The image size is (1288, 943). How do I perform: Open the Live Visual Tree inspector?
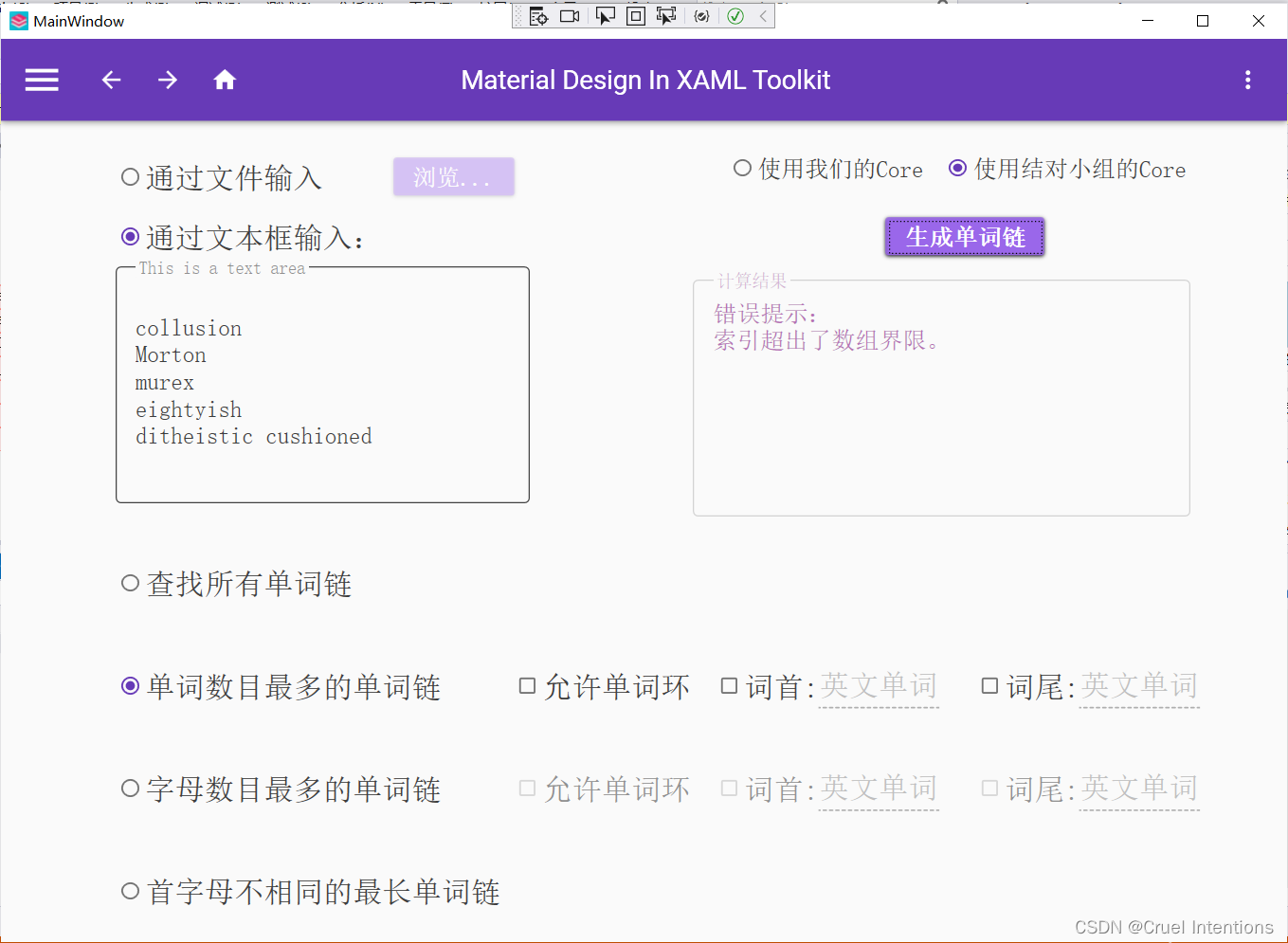coord(538,15)
